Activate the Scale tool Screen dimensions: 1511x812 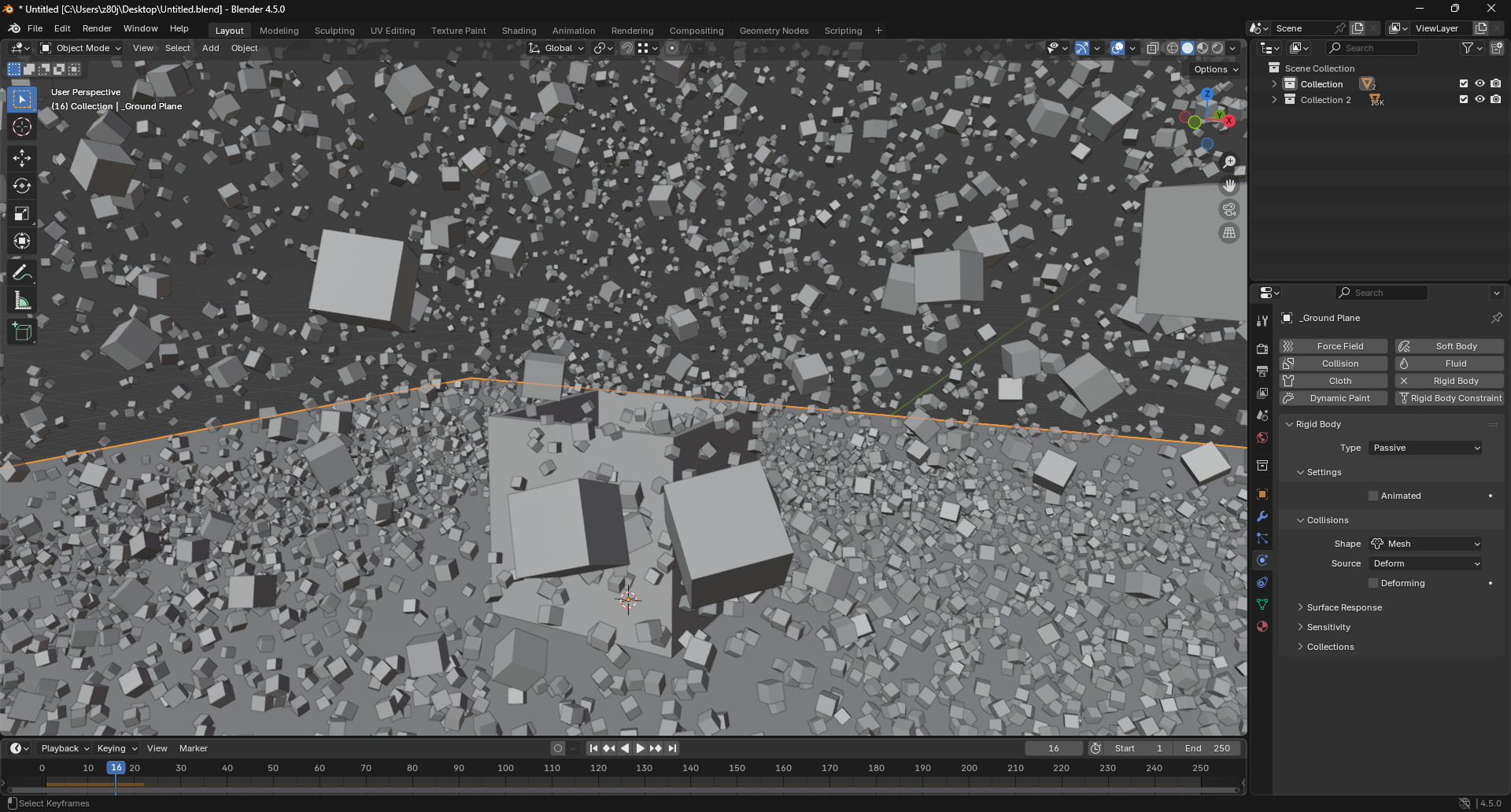[x=22, y=213]
